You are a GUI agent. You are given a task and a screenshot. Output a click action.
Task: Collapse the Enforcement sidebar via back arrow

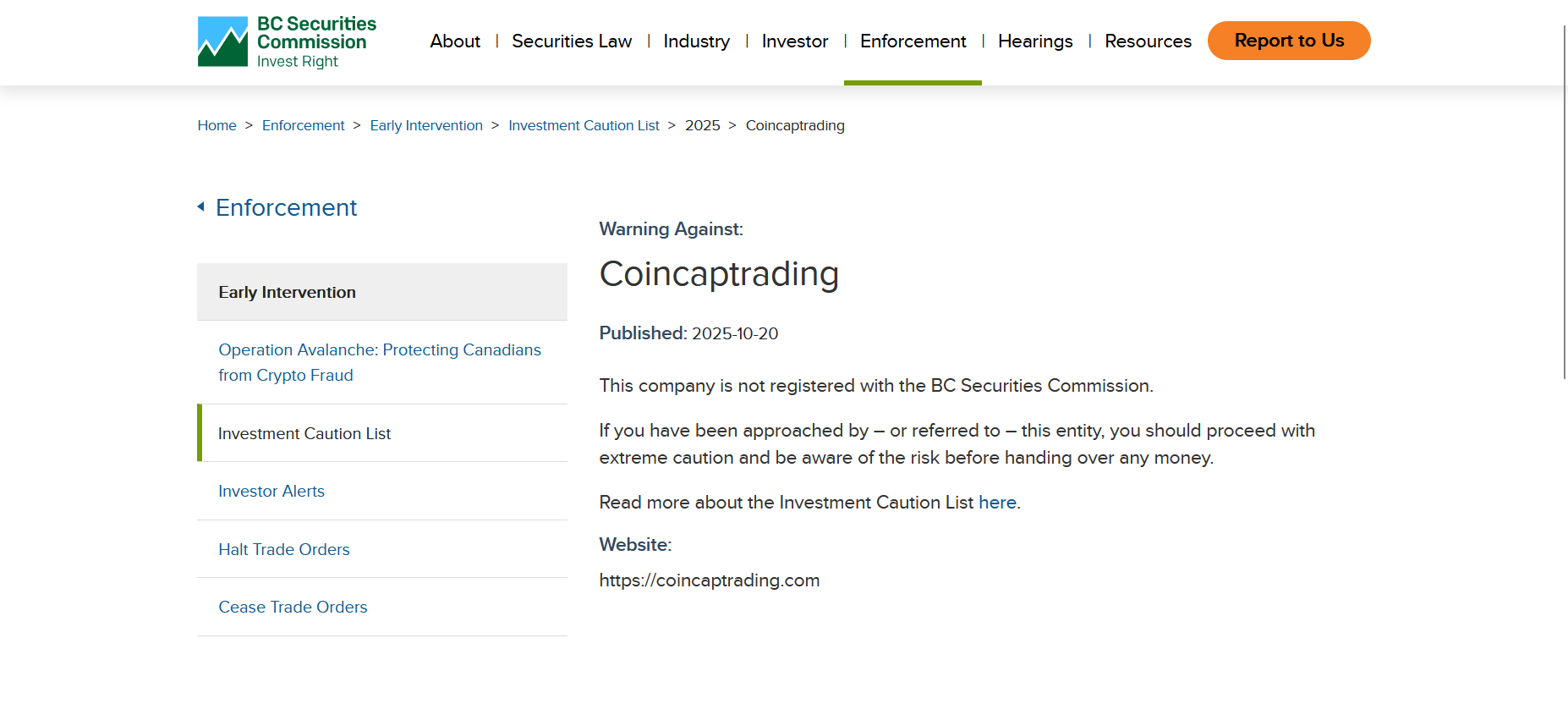pos(201,206)
